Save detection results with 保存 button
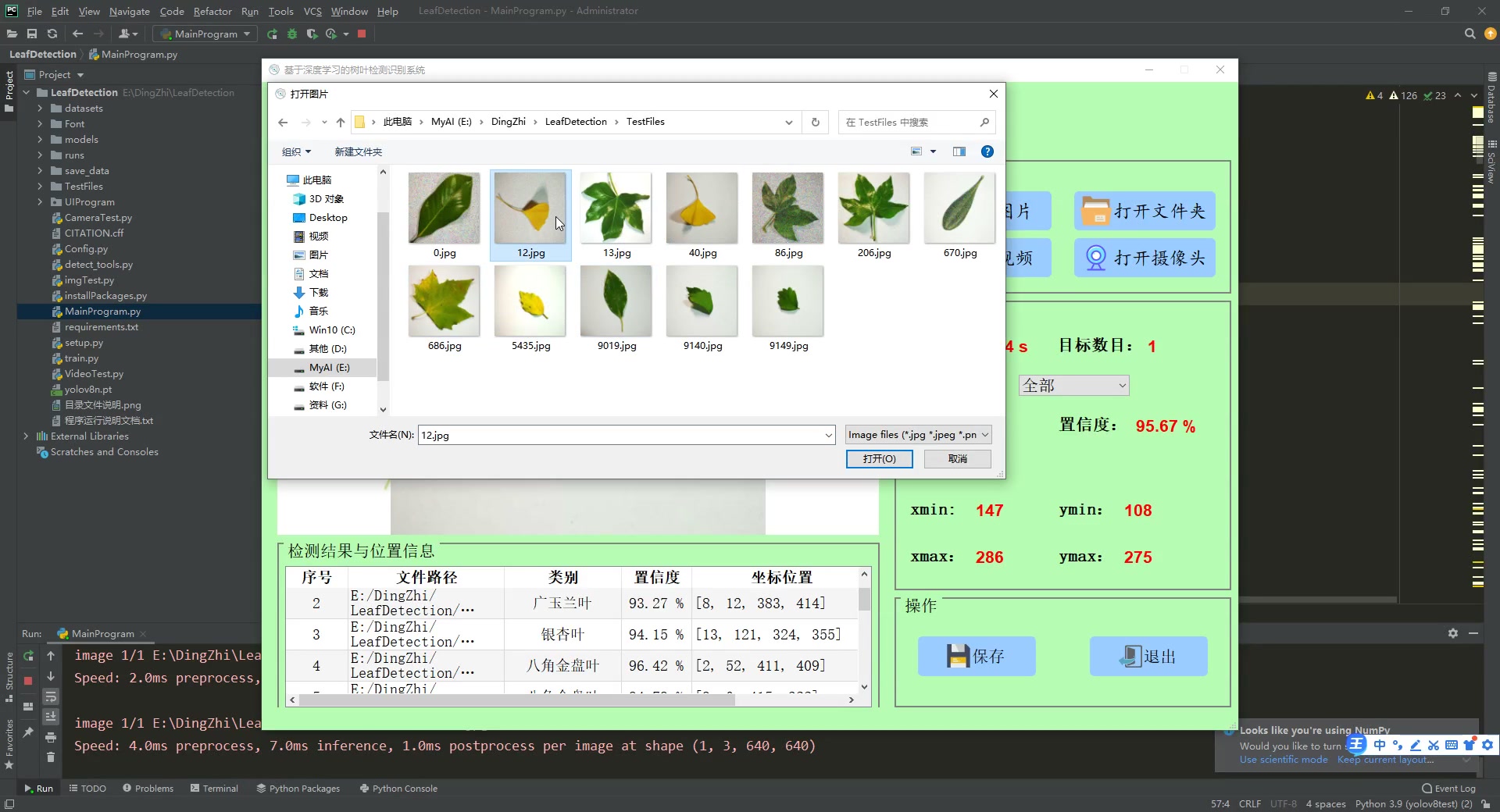Screen dimensions: 1500x812 click(976, 657)
